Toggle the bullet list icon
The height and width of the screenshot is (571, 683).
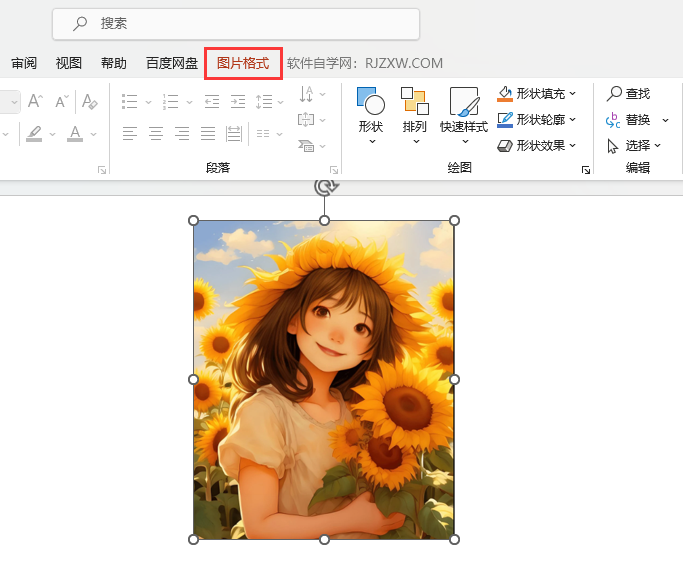[129, 101]
